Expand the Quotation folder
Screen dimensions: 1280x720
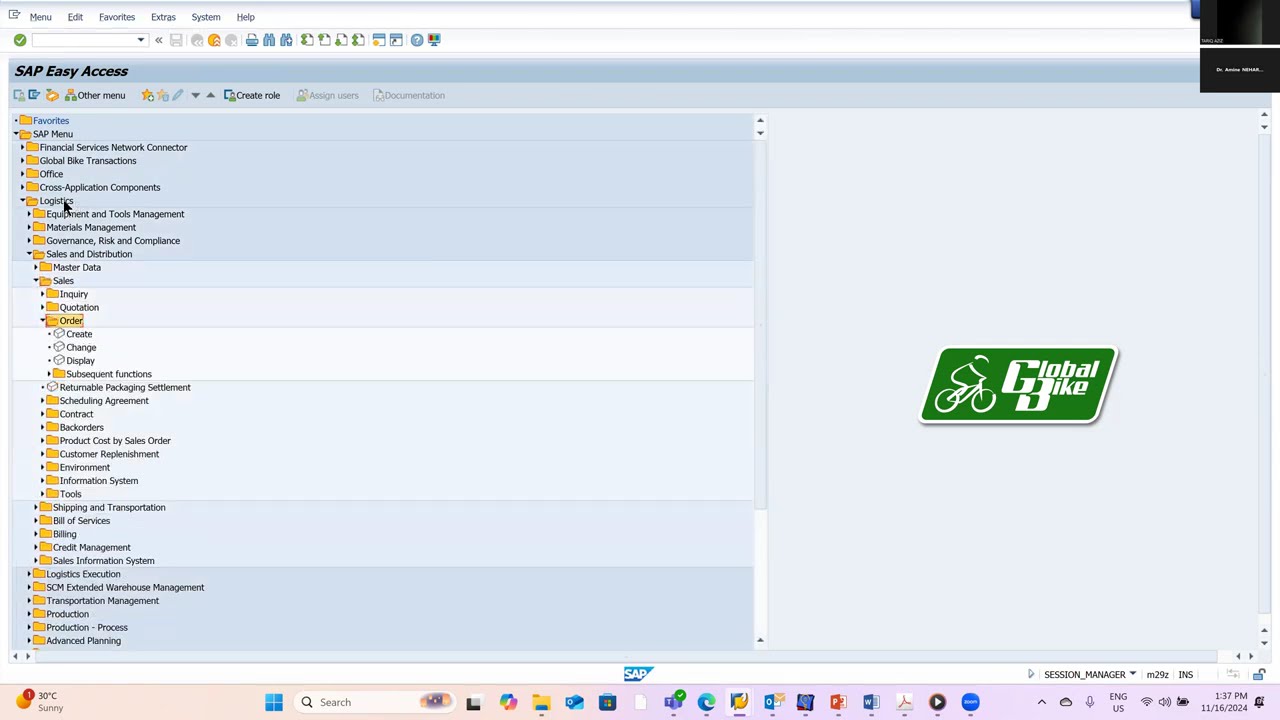pos(43,308)
